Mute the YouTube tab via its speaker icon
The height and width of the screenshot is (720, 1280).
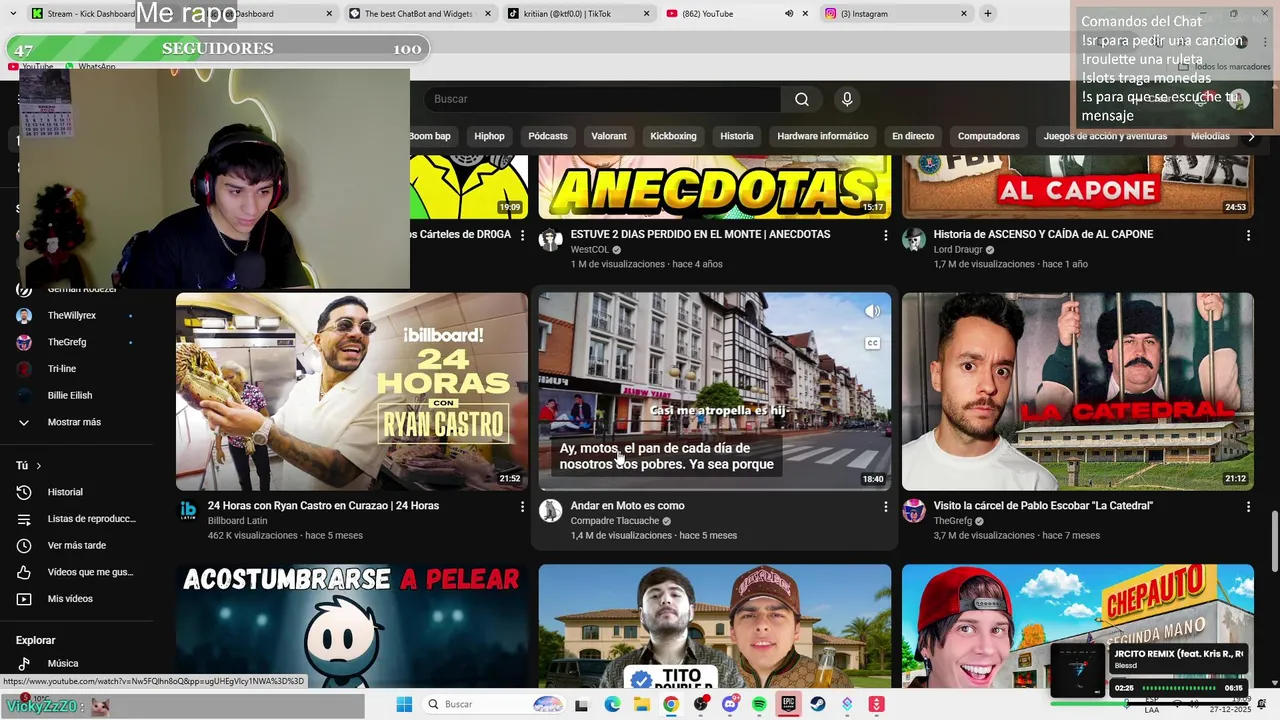click(788, 14)
